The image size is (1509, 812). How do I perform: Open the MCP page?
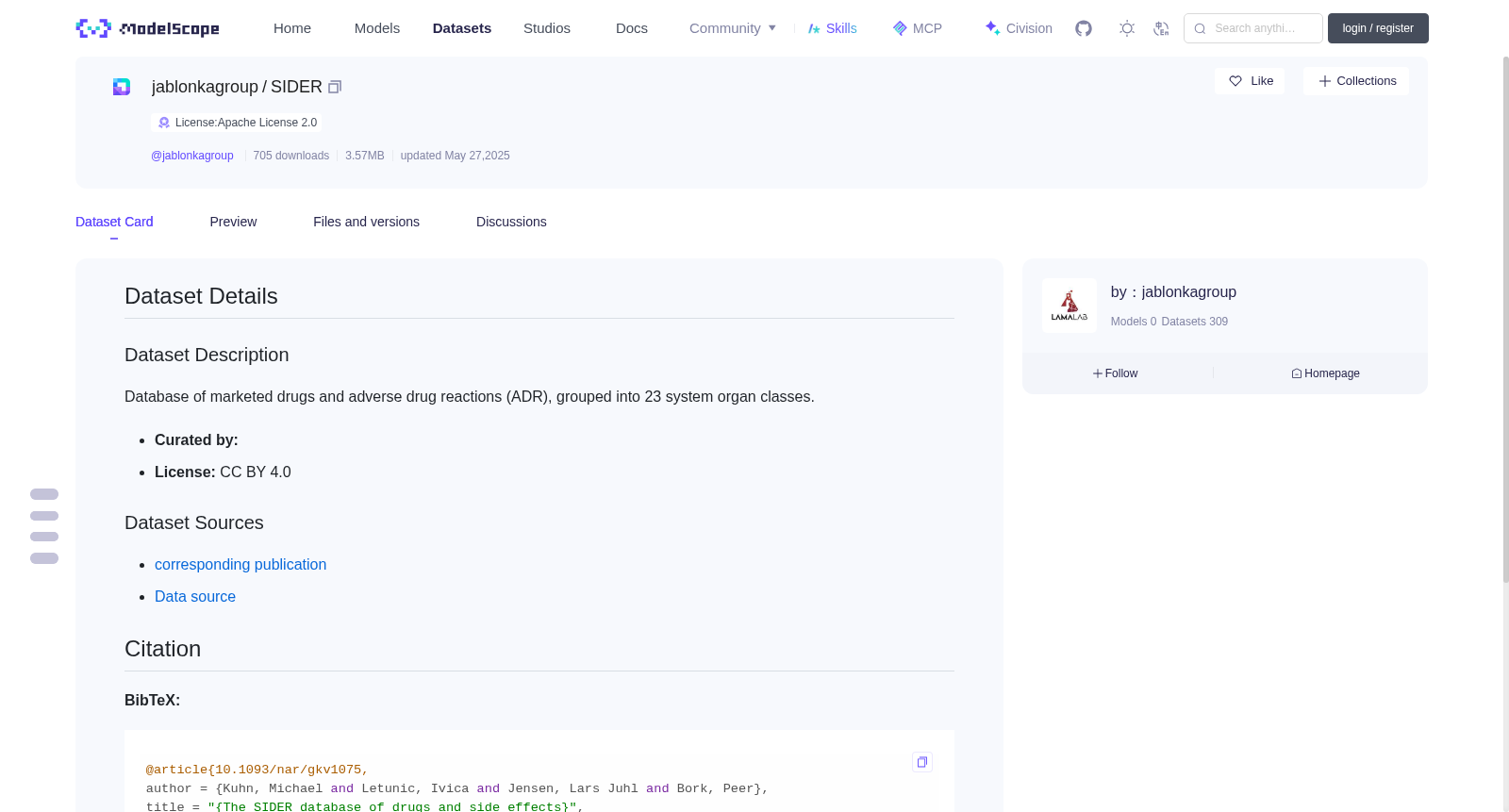918,28
